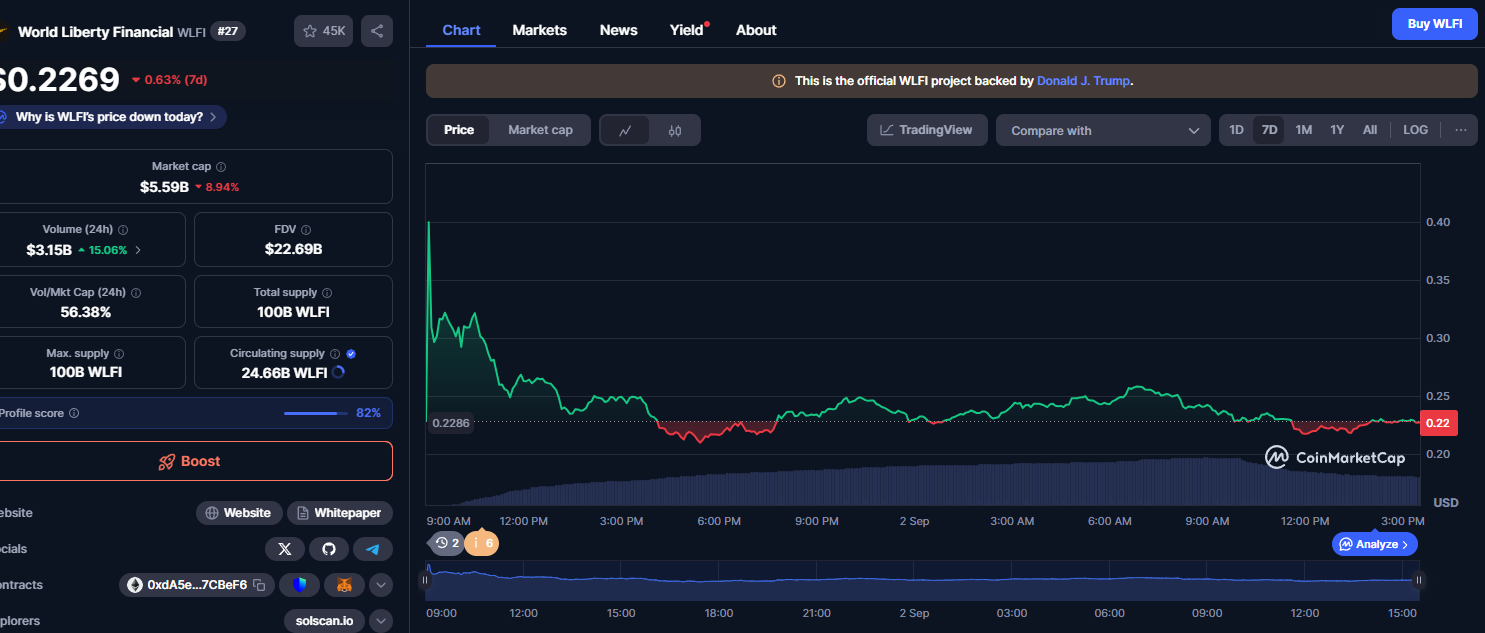Show Profile score info icon
The image size is (1485, 633).
point(74,413)
